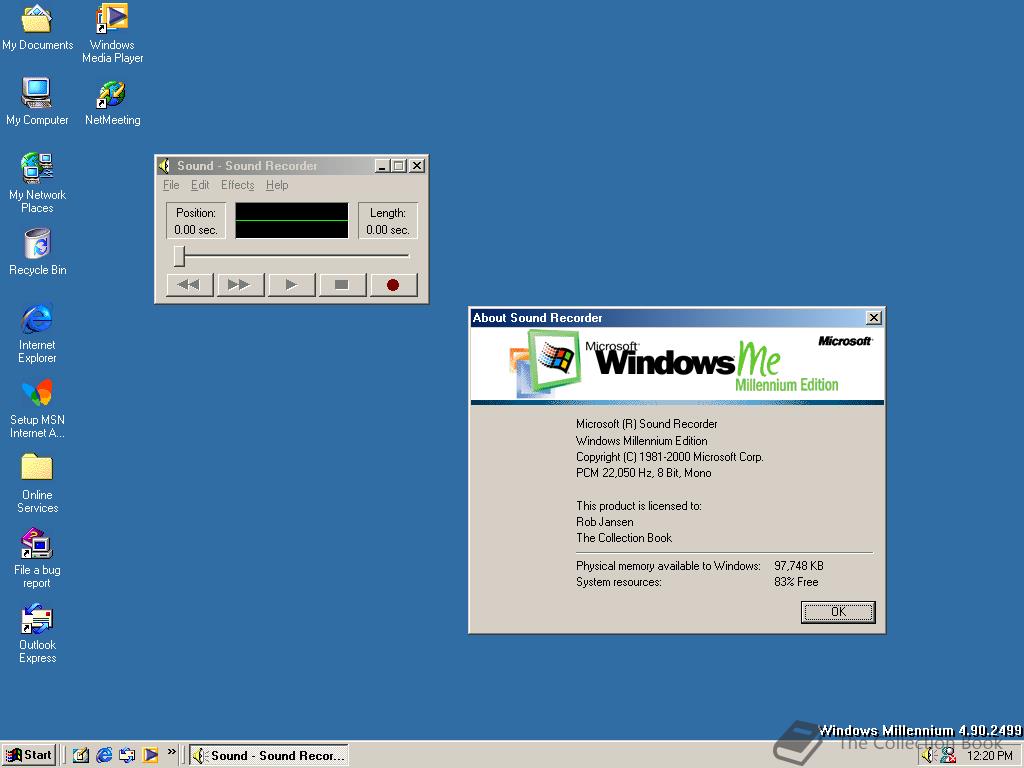1024x768 pixels.
Task: Select the Setup MSN Internet Access icon
Action: pyautogui.click(x=37, y=409)
